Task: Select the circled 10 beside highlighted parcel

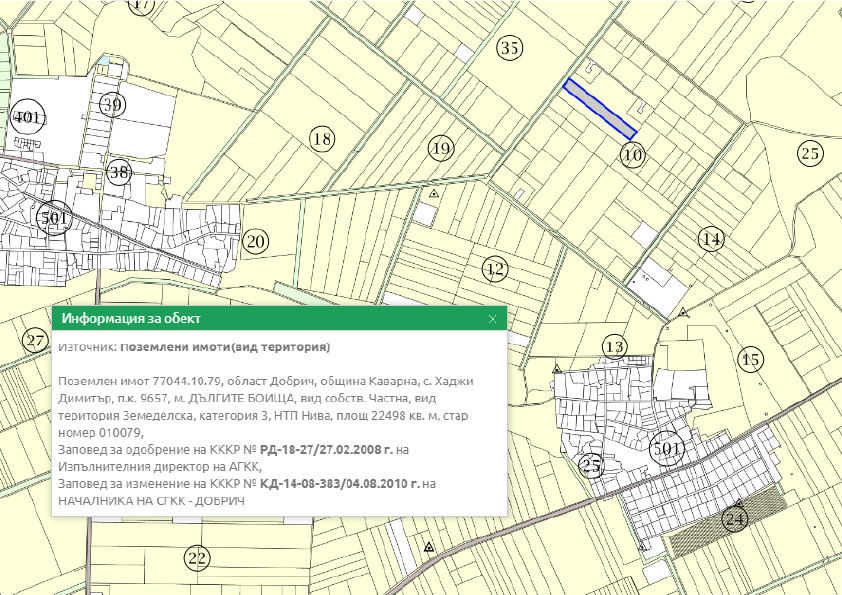Action: click(632, 155)
